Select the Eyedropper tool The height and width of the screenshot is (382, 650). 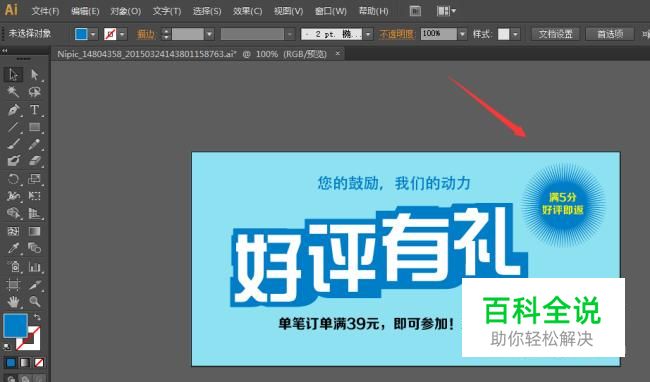pos(13,248)
